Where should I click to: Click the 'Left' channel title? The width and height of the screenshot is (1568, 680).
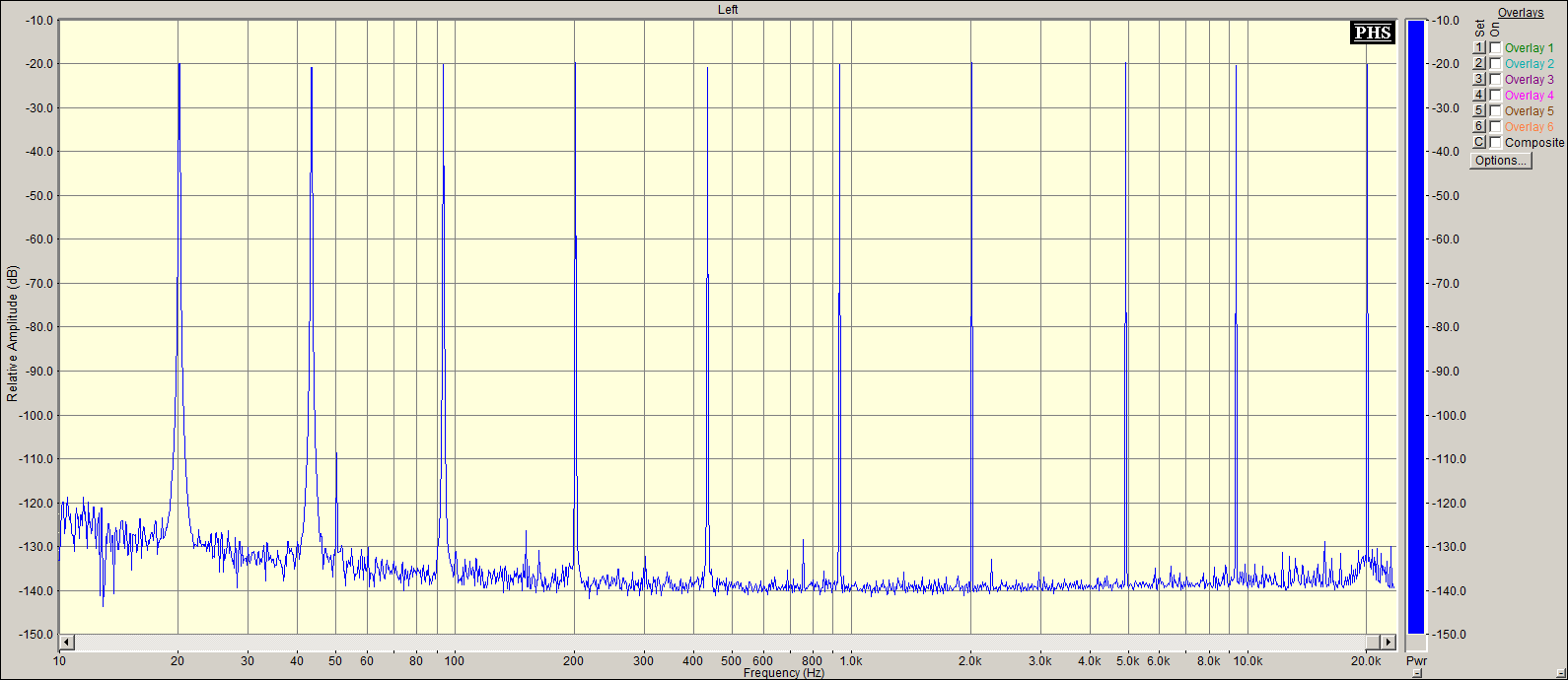(728, 9)
